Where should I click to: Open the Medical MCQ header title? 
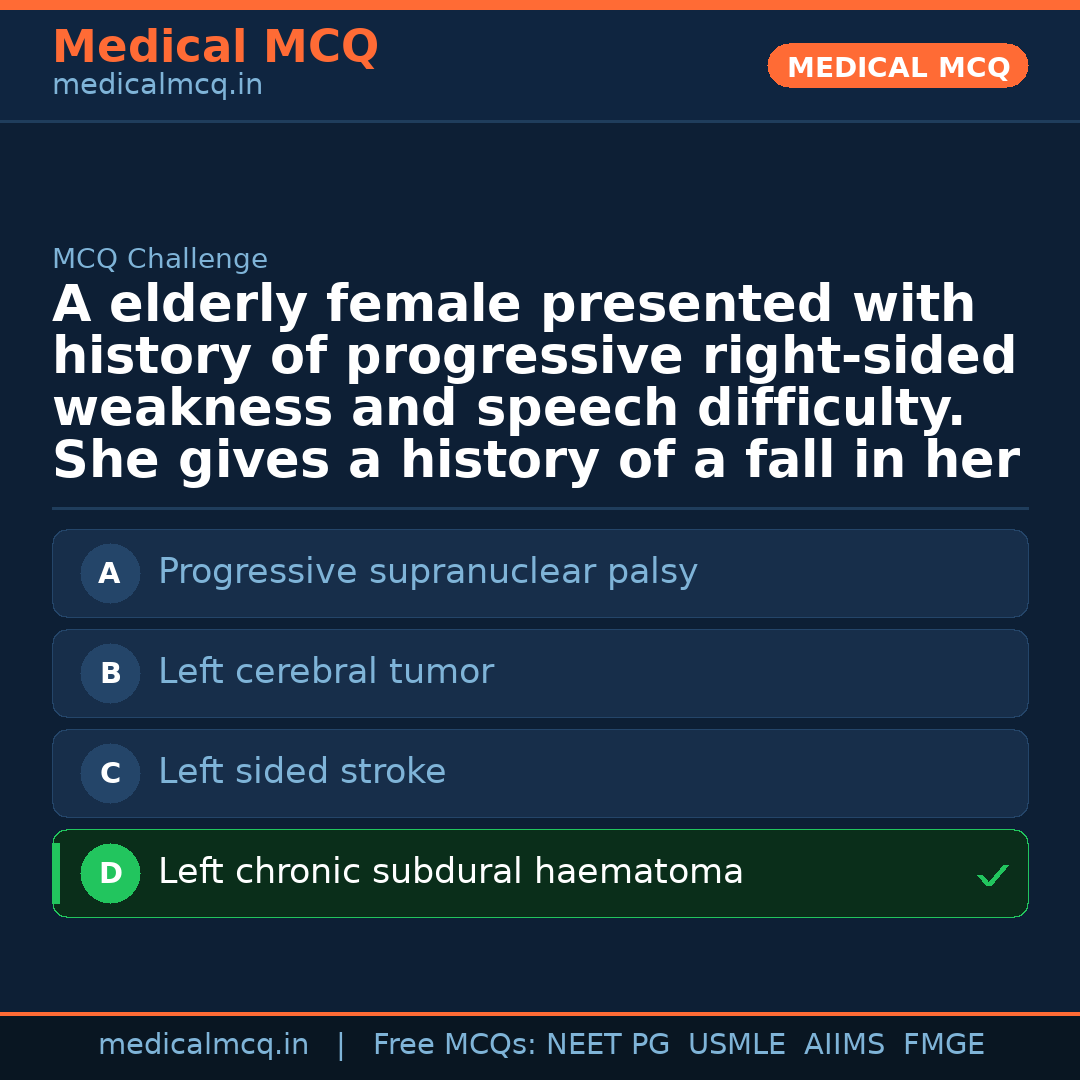(x=215, y=47)
